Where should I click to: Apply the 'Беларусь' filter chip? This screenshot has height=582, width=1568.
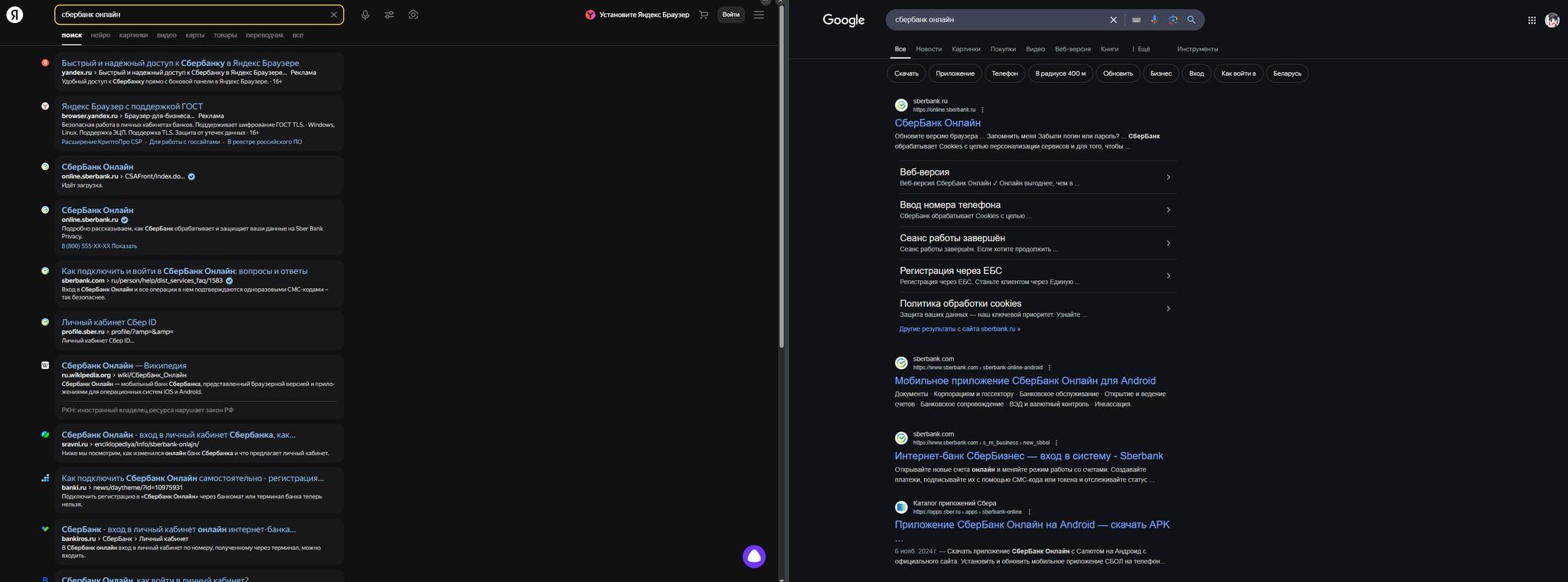tap(1287, 74)
